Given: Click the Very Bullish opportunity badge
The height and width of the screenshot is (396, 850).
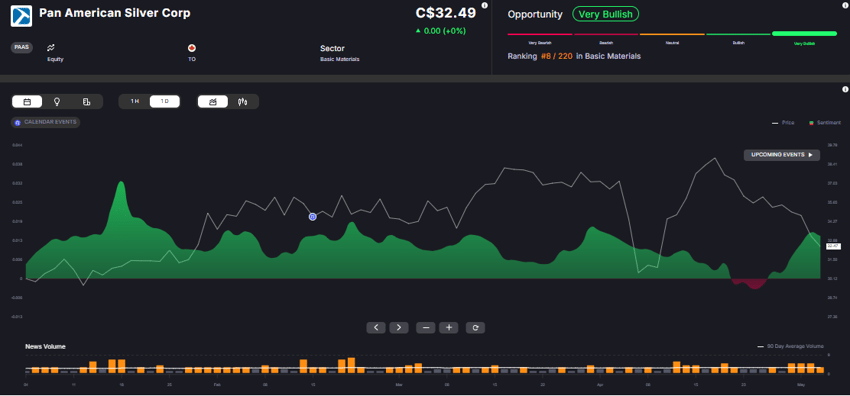Looking at the screenshot, I should (x=606, y=14).
